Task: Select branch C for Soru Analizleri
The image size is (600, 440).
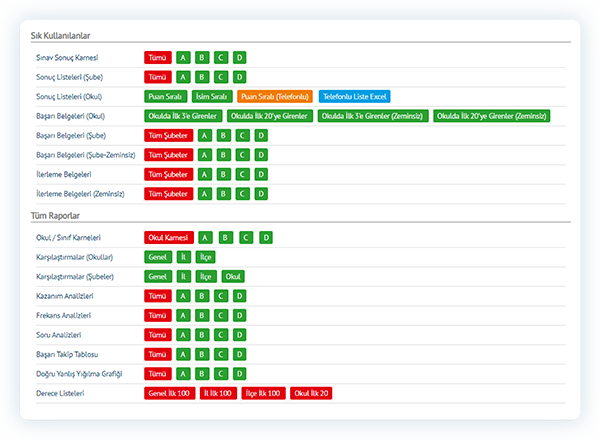Action: (x=220, y=335)
